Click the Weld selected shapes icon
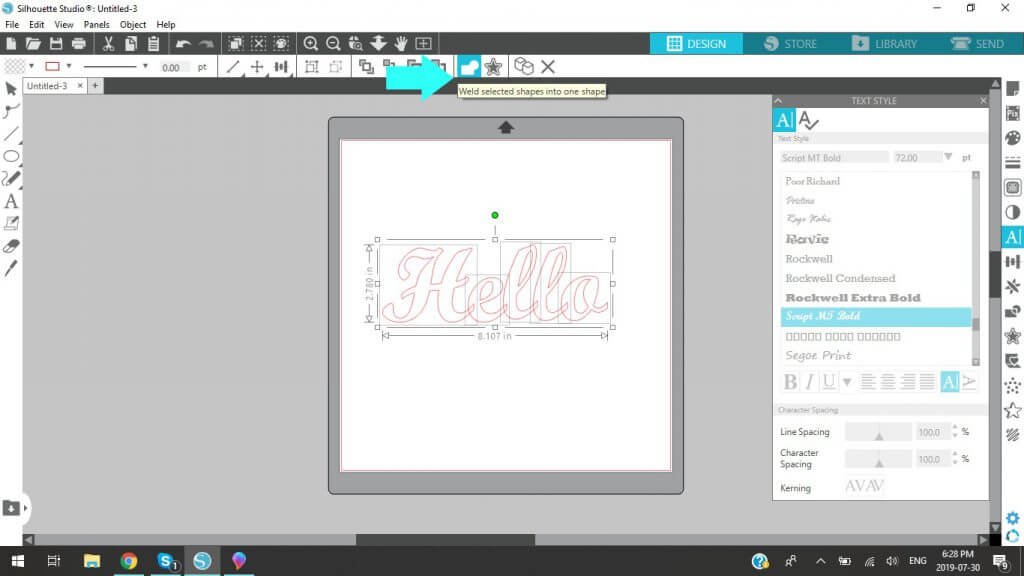The width and height of the screenshot is (1024, 576). (469, 66)
